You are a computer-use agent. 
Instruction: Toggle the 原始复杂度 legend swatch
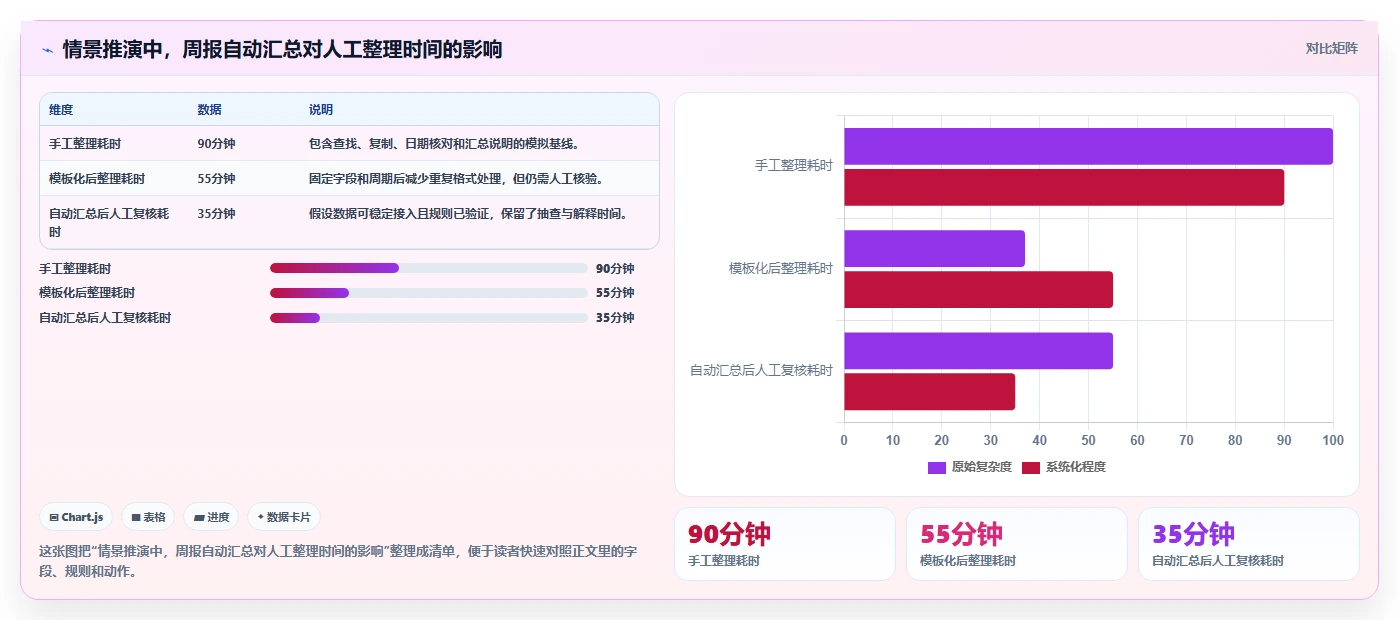click(937, 467)
